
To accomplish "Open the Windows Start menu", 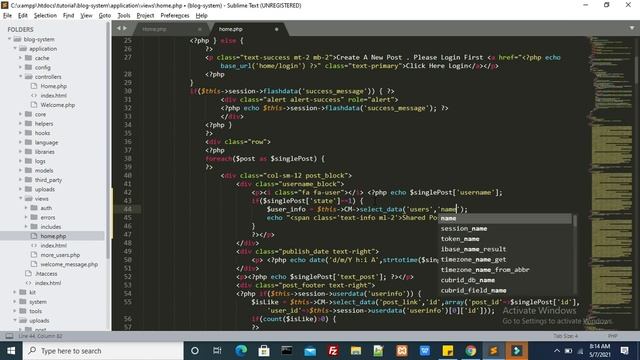I will [x=11, y=351].
